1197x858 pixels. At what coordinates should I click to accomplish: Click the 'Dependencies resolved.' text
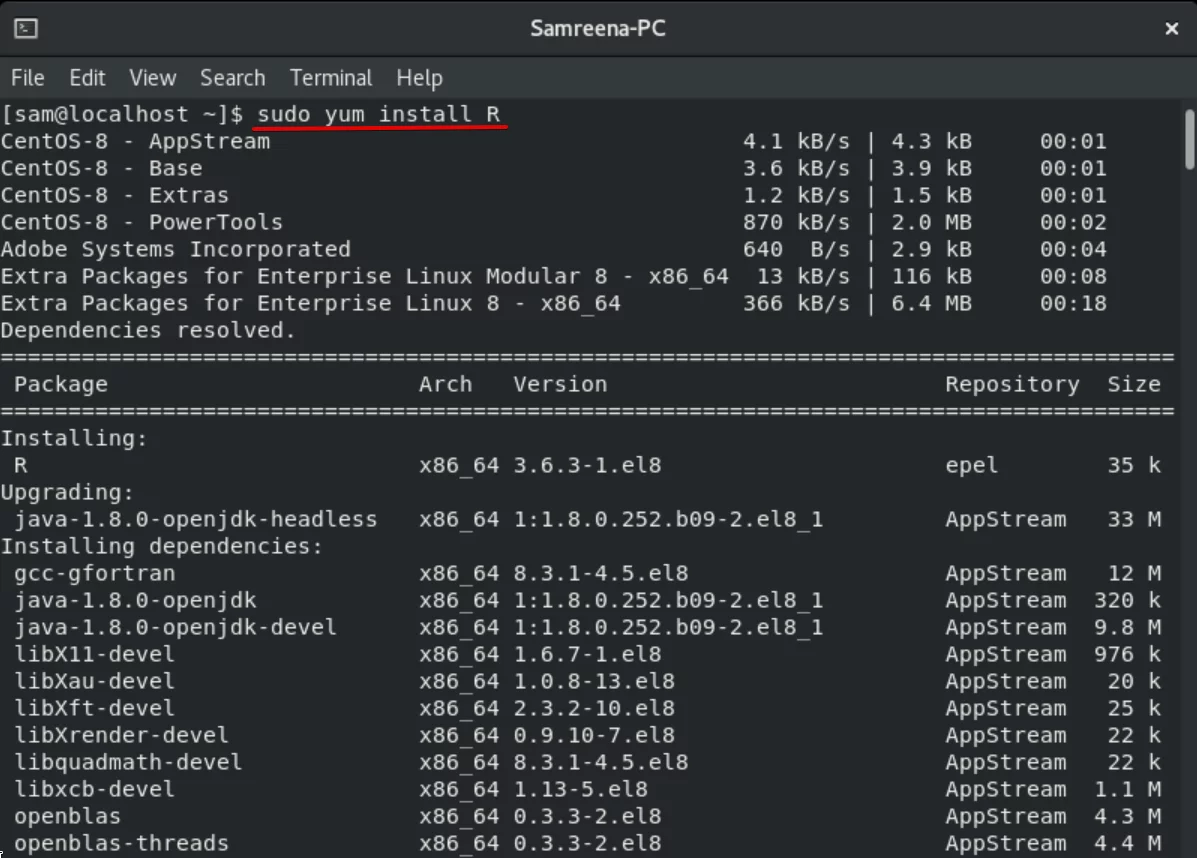148,331
